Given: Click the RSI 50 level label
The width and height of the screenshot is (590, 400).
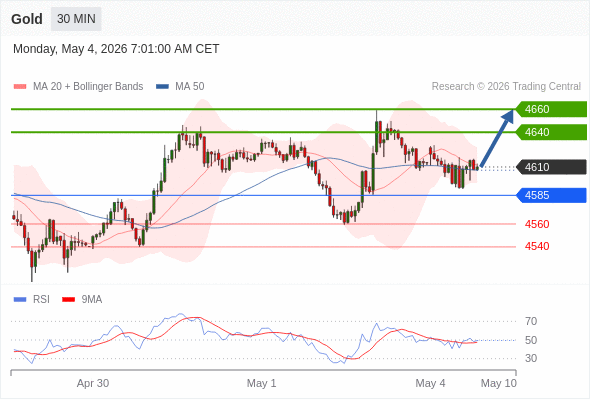Looking at the screenshot, I should (x=531, y=340).
